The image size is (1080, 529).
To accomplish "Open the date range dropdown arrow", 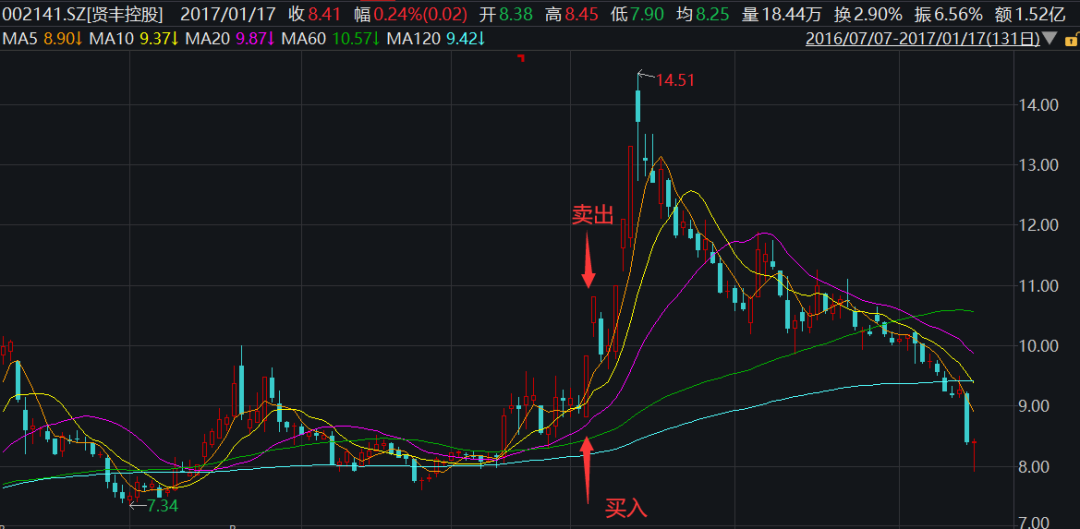I will click(1049, 39).
